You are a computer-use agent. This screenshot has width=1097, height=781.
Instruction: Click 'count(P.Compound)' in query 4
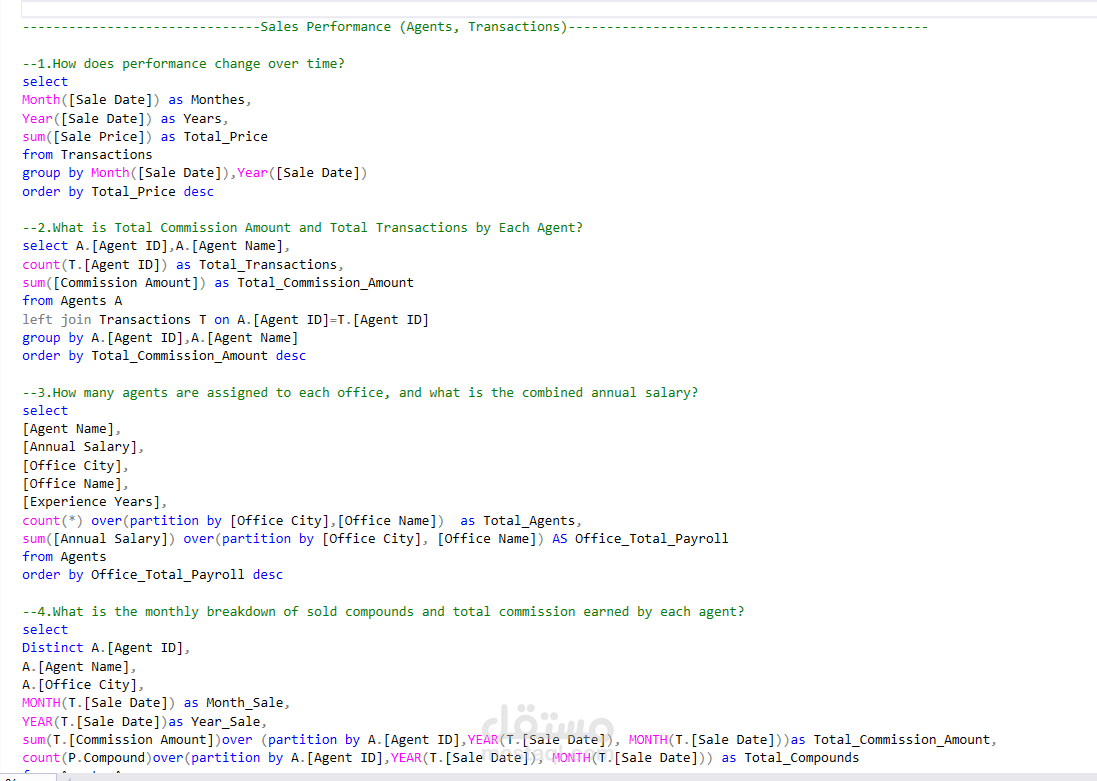tap(87, 758)
